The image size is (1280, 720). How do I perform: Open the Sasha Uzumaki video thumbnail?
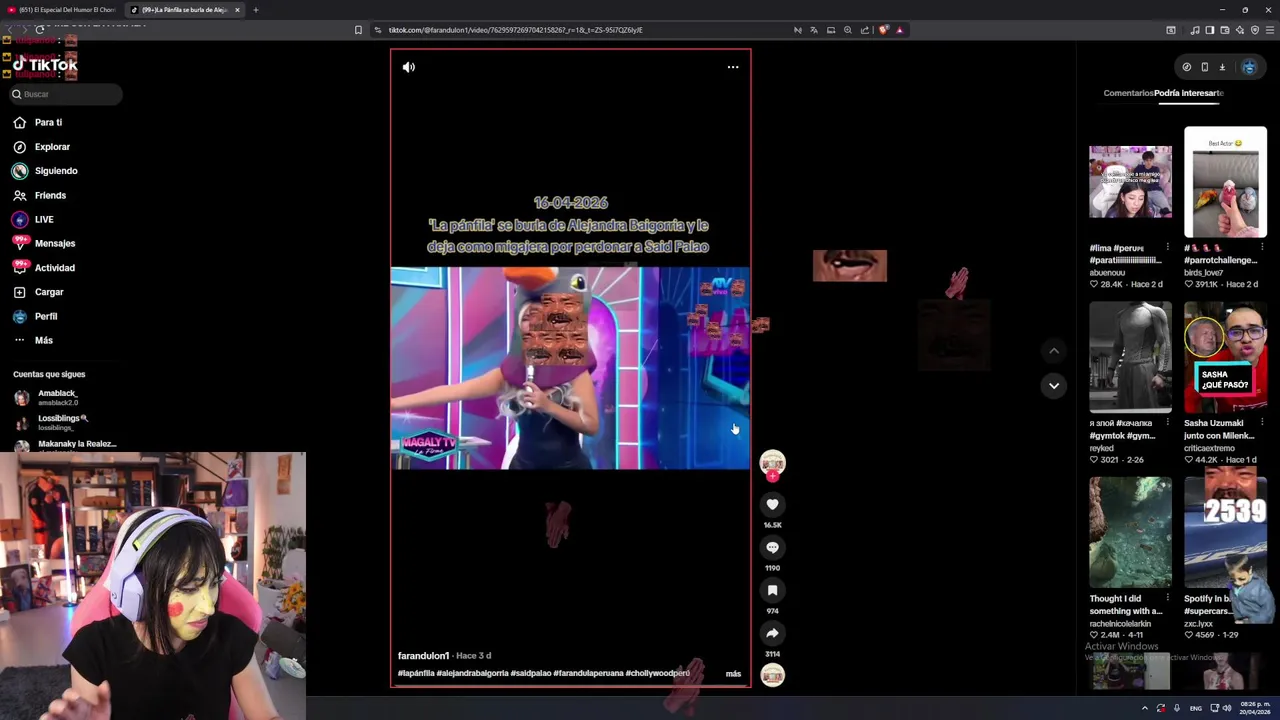click(1225, 357)
